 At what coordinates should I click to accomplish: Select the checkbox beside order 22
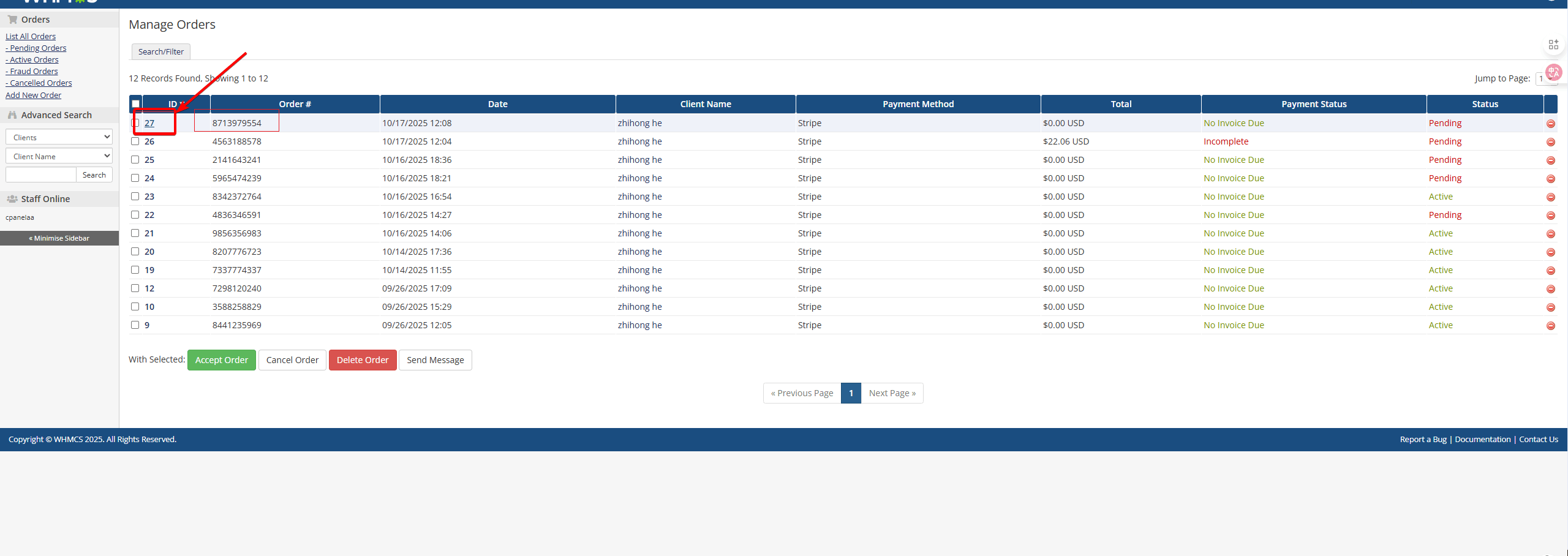pyautogui.click(x=135, y=215)
